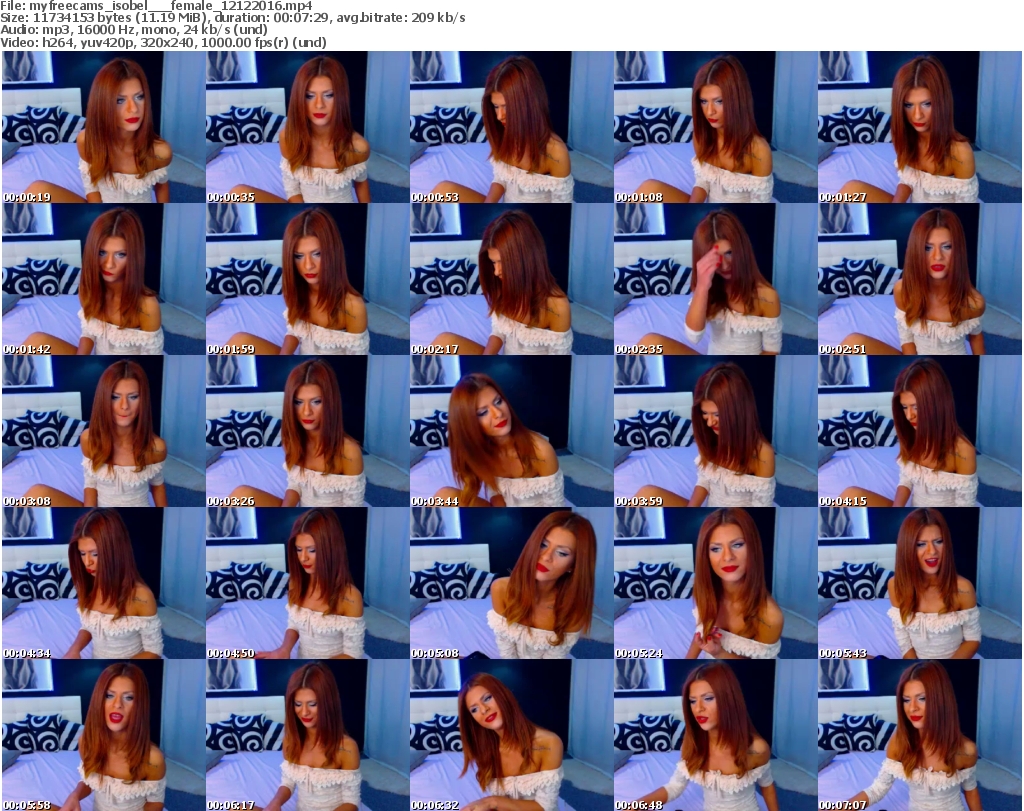Click the thumbnail with timestamp 00:05:58
This screenshot has height=811, width=1024.
point(103,735)
